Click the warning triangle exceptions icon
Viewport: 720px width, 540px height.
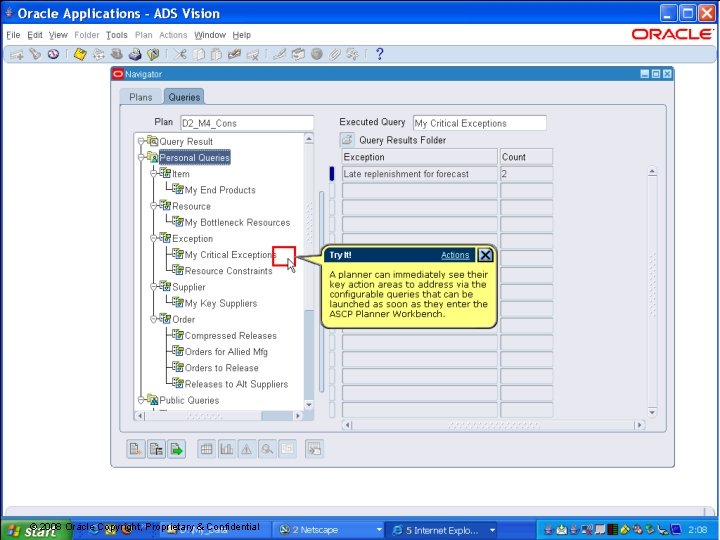(x=247, y=449)
